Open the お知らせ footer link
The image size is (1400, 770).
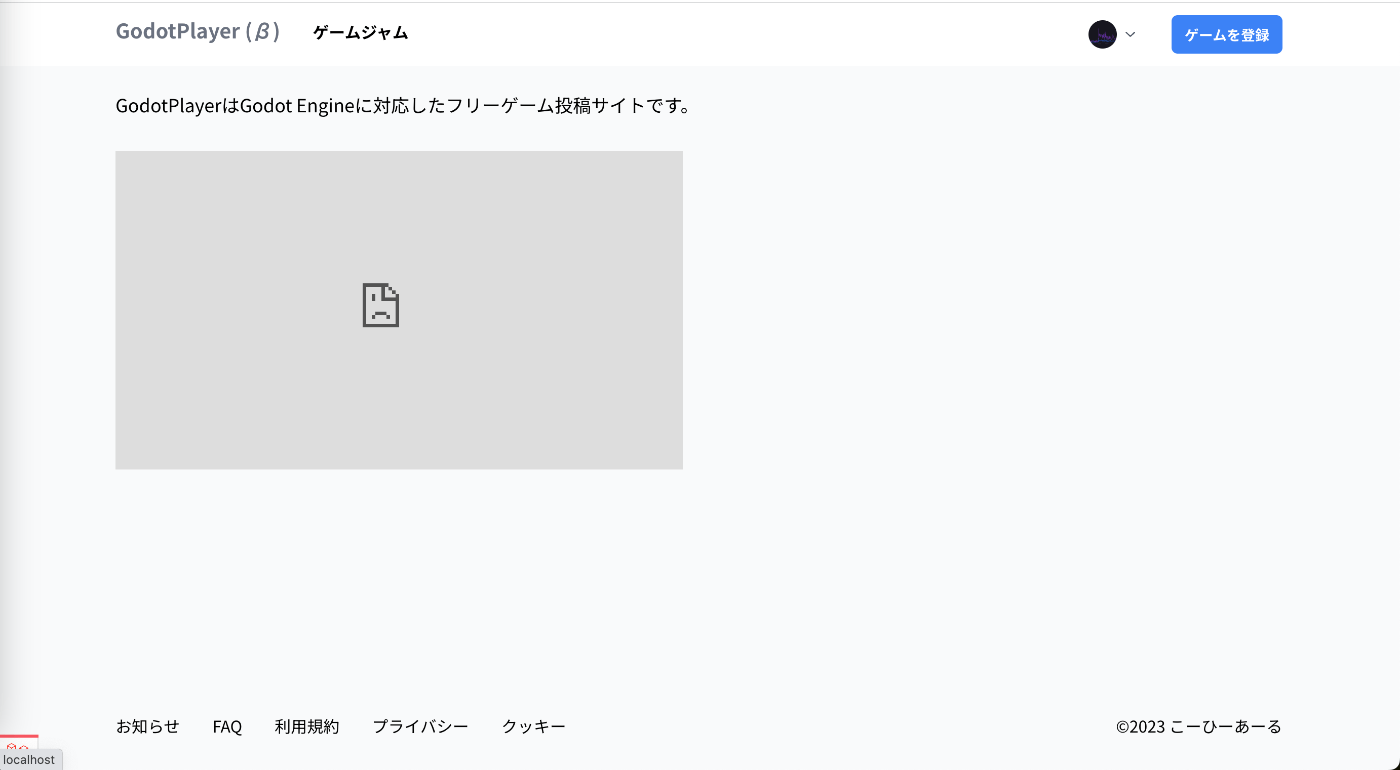(148, 726)
